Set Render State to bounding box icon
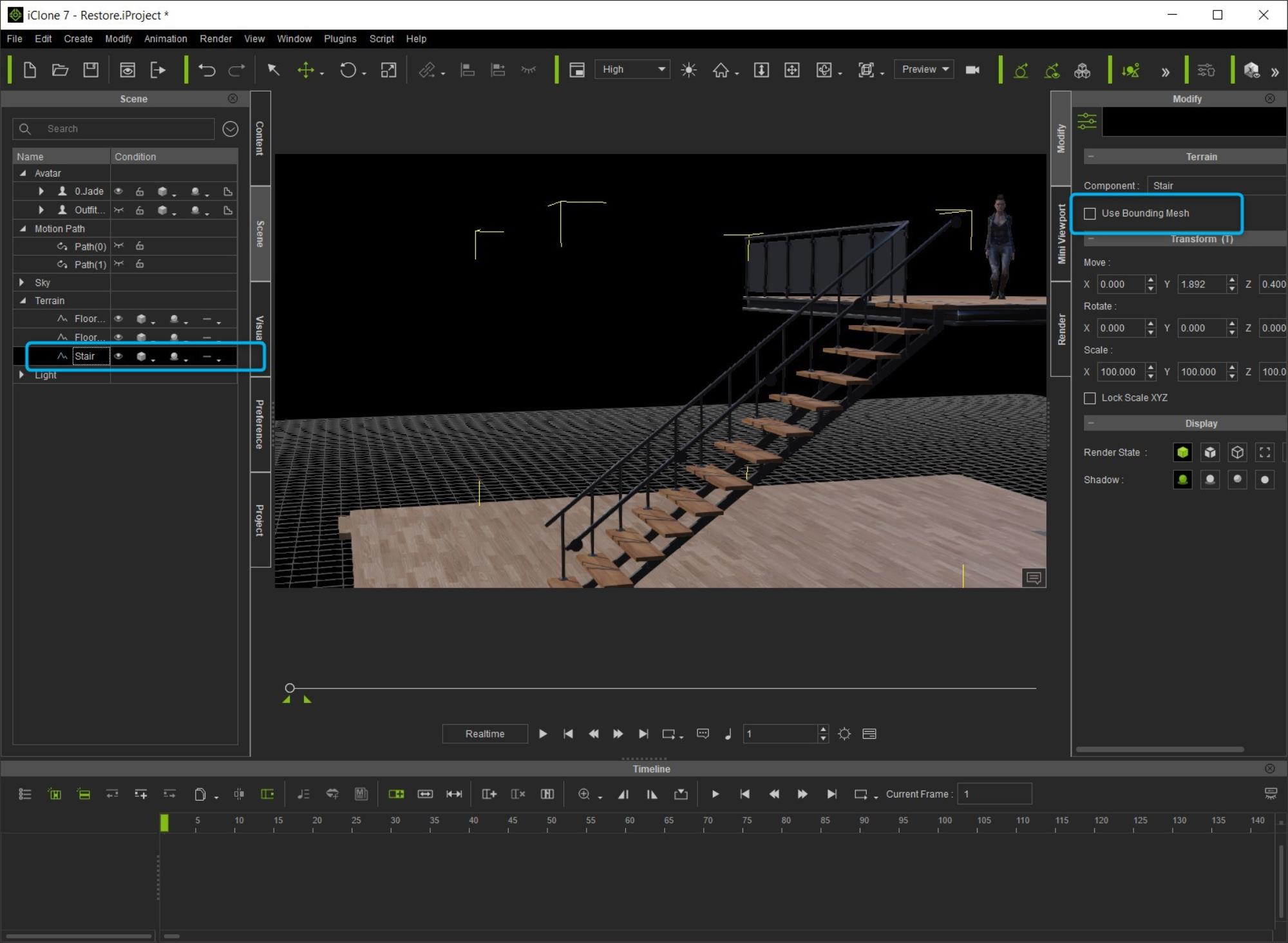This screenshot has width=1288, height=943. tap(1265, 452)
